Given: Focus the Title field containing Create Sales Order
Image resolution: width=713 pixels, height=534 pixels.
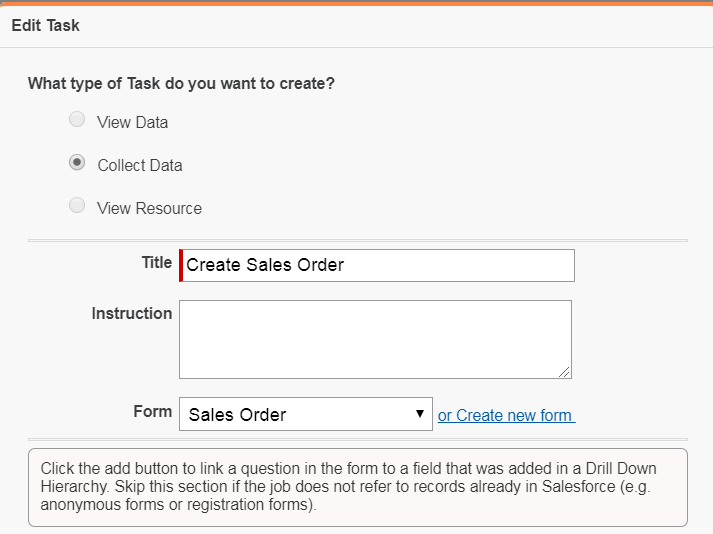Looking at the screenshot, I should coord(378,265).
